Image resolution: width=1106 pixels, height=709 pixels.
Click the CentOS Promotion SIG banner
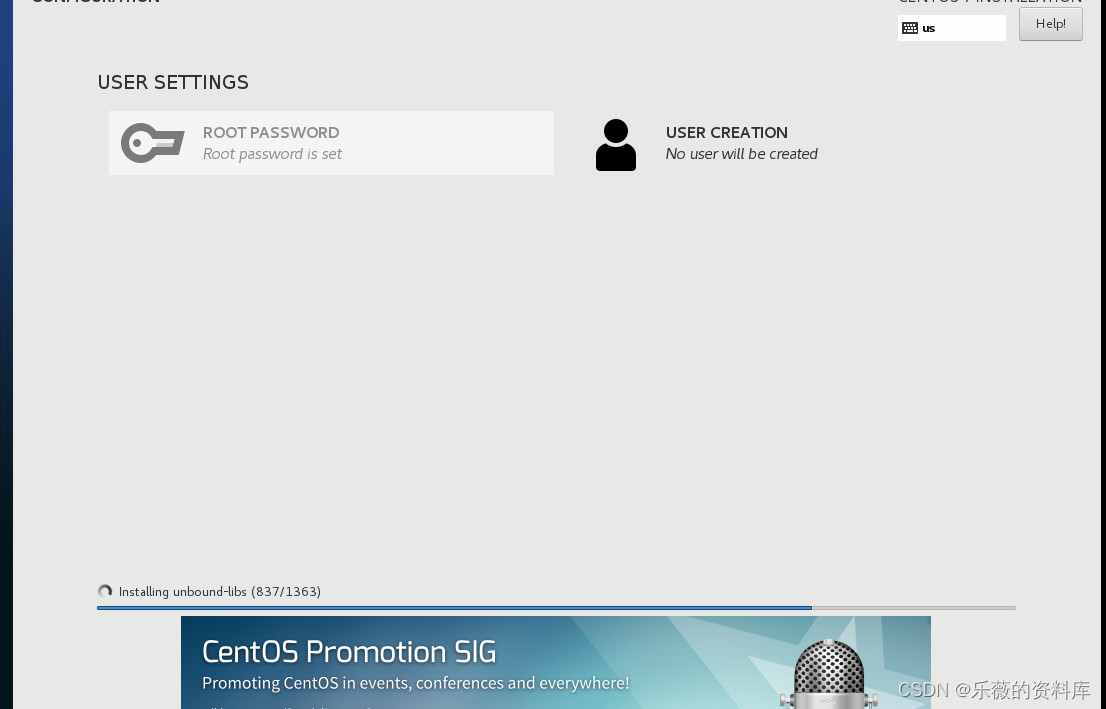point(556,662)
